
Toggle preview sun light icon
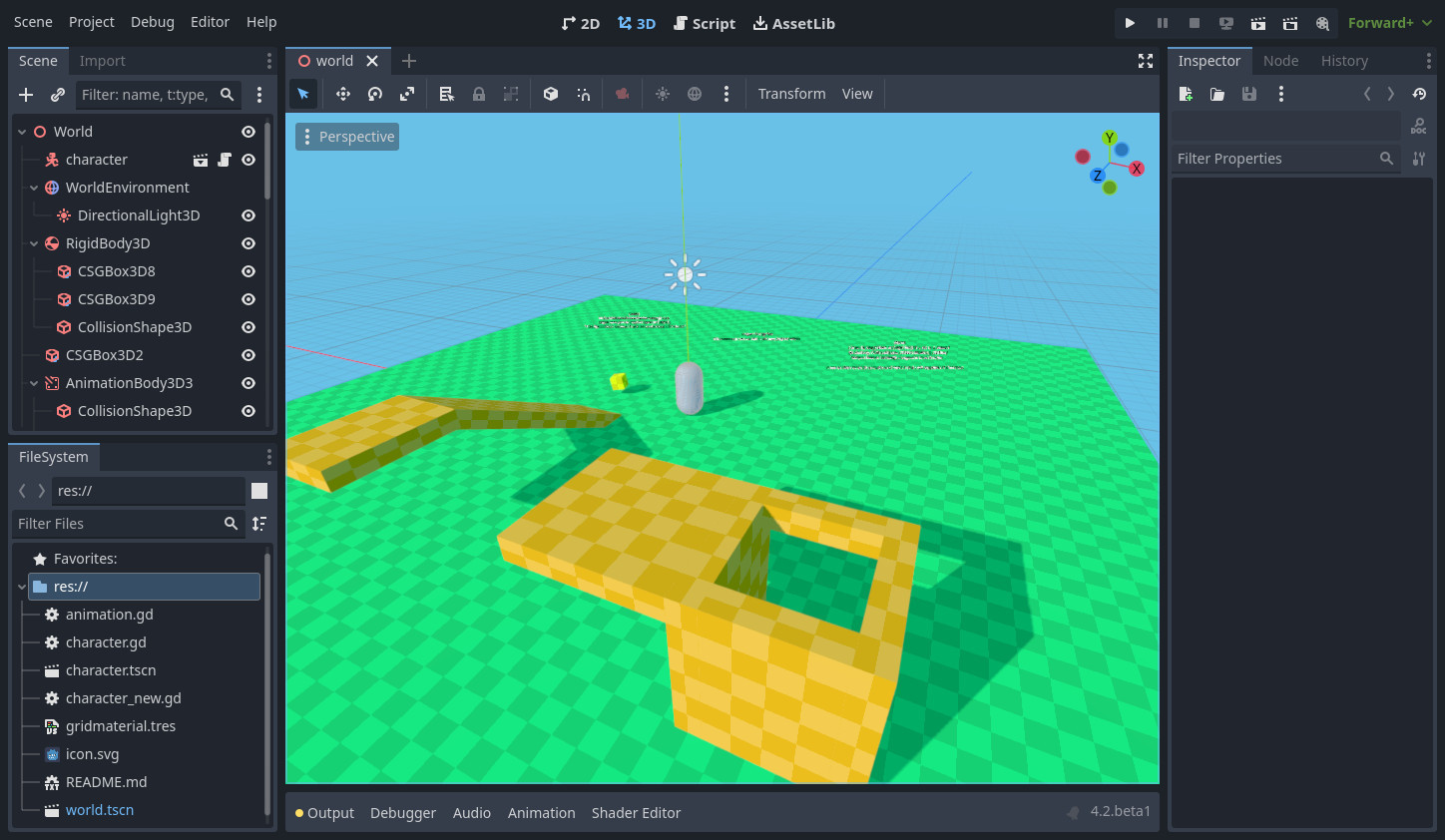663,94
